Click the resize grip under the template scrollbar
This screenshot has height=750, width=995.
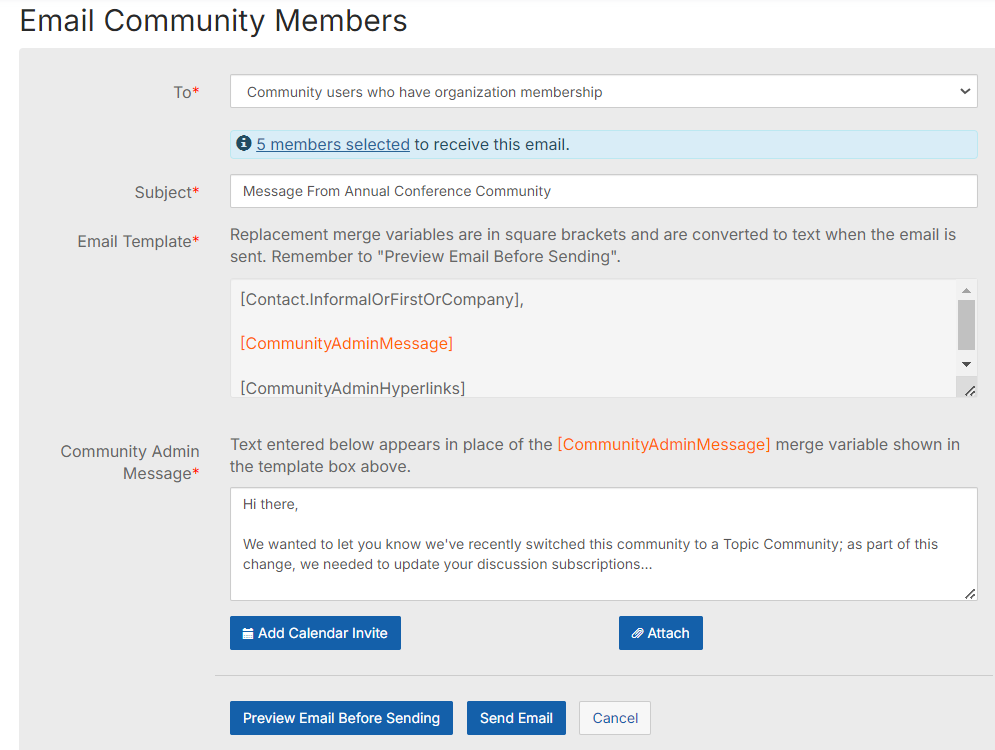pyautogui.click(x=967, y=388)
